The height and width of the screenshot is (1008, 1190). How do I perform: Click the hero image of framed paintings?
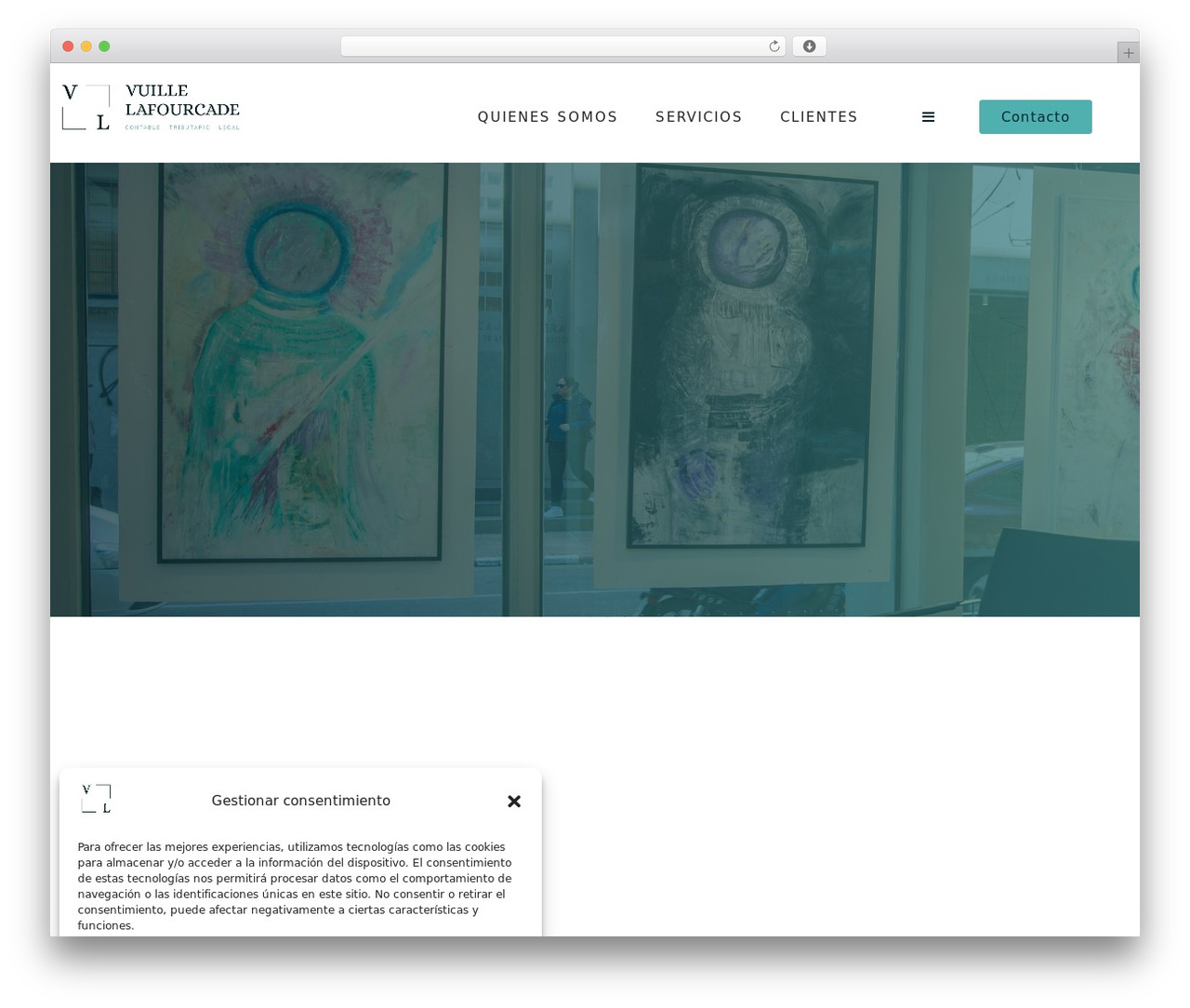[x=595, y=390]
